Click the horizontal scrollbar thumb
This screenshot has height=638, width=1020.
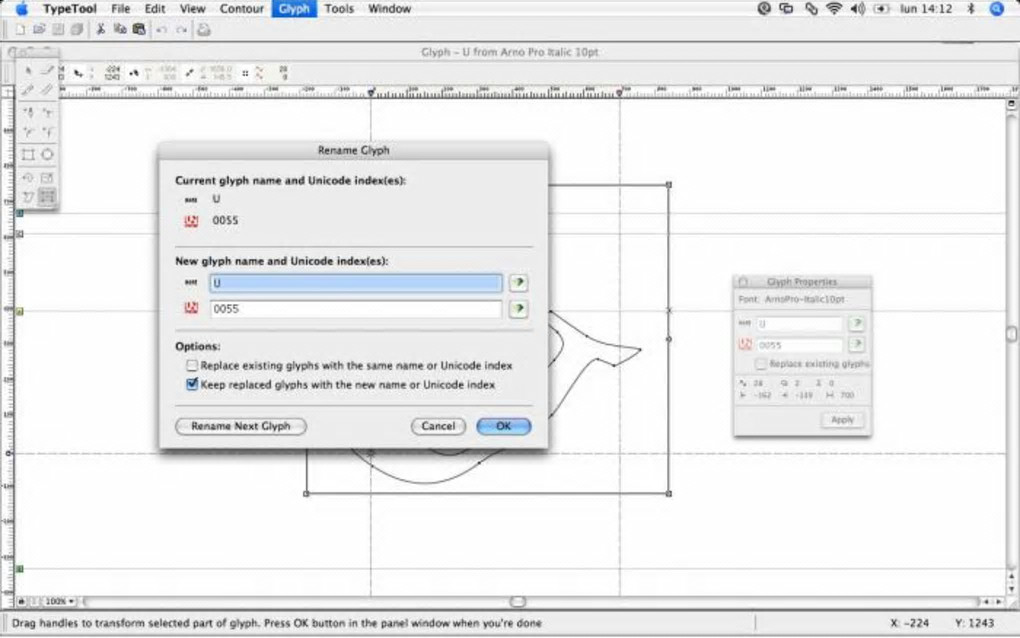click(518, 602)
